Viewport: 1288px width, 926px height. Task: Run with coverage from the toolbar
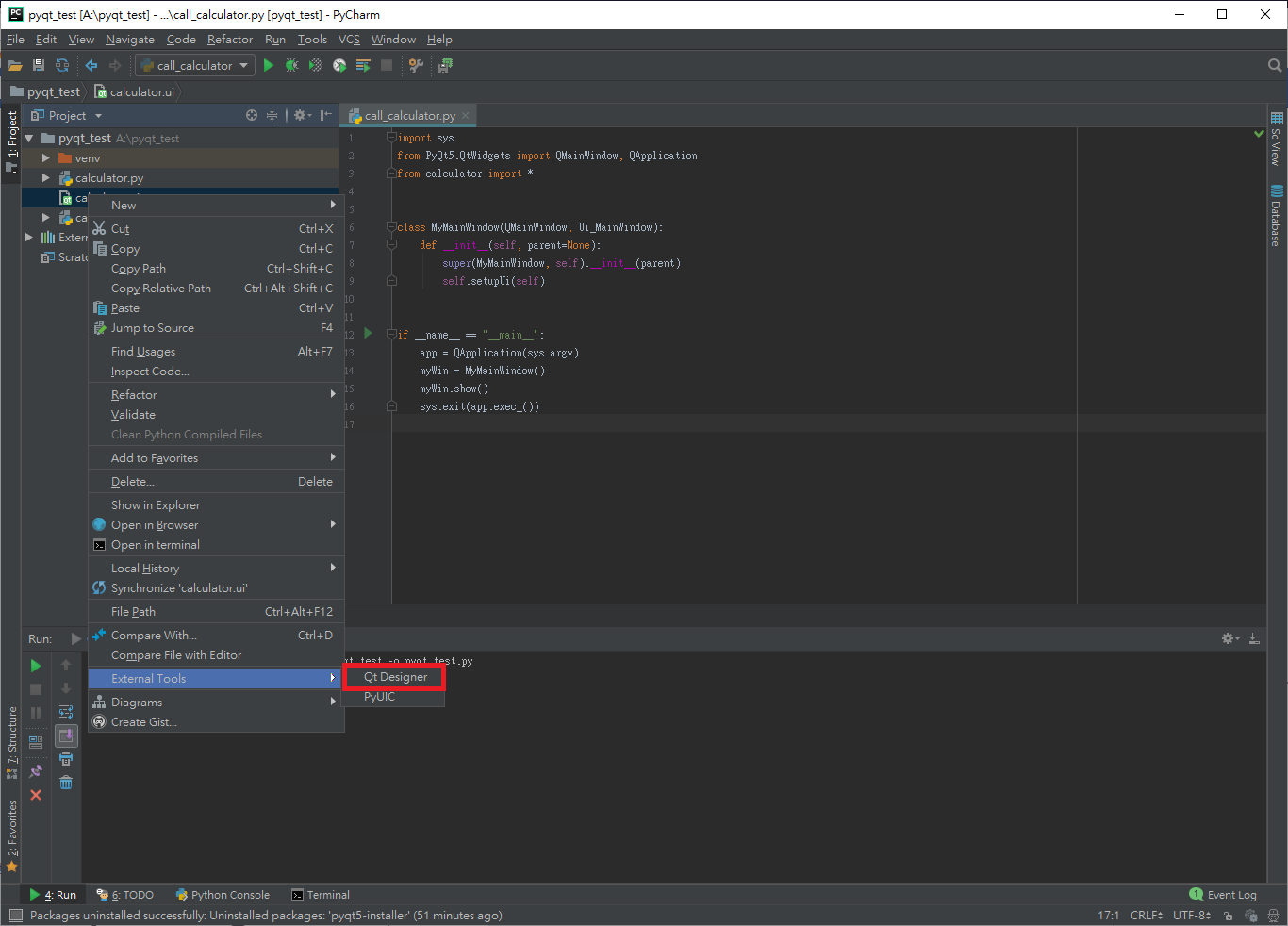click(316, 65)
